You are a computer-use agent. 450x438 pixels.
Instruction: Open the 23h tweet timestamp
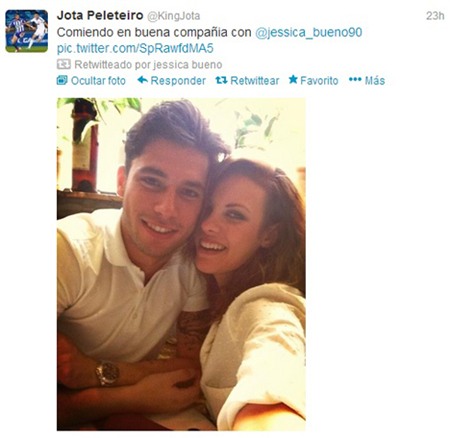point(435,16)
